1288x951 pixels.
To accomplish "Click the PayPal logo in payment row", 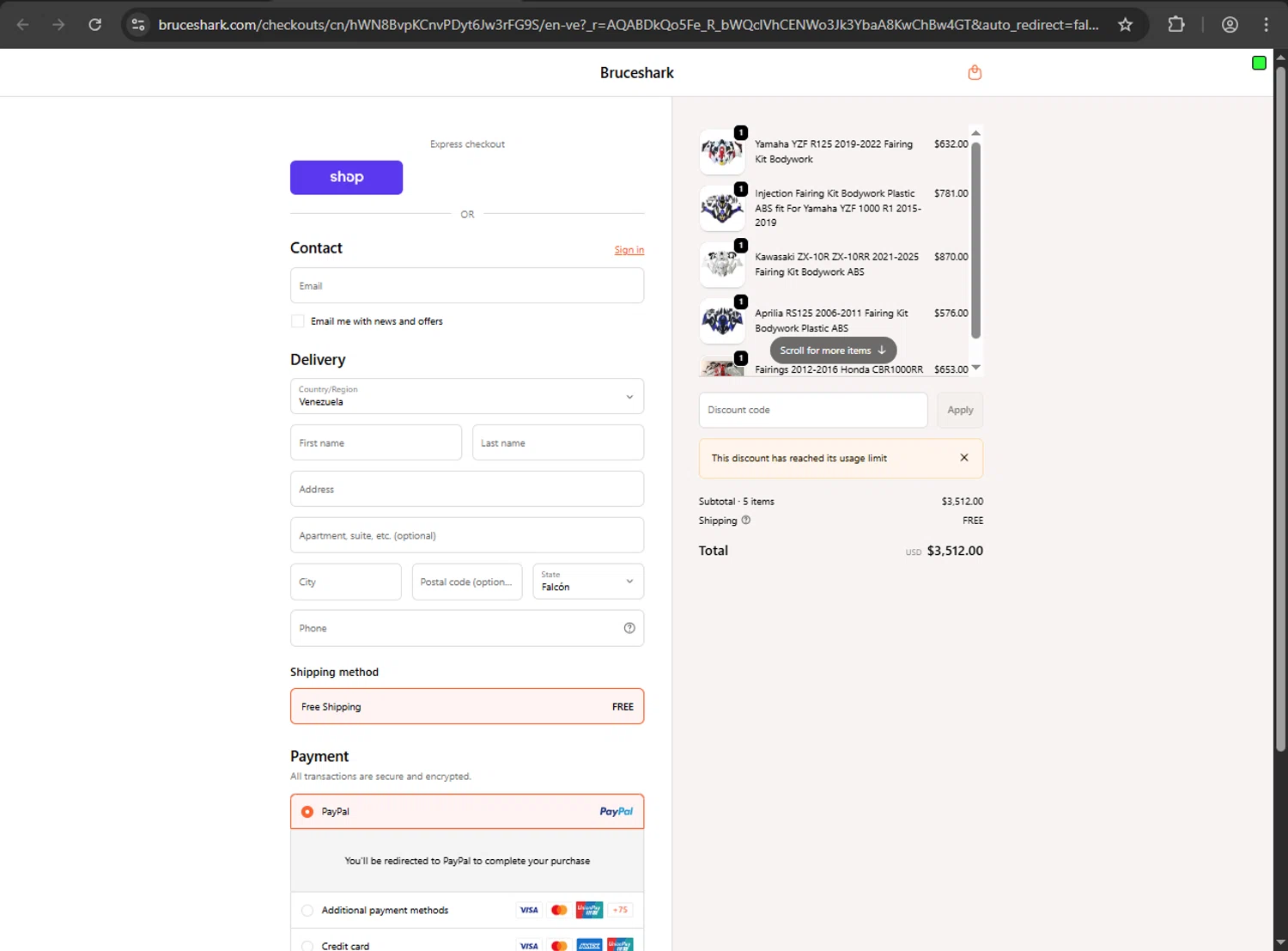I will (x=616, y=811).
